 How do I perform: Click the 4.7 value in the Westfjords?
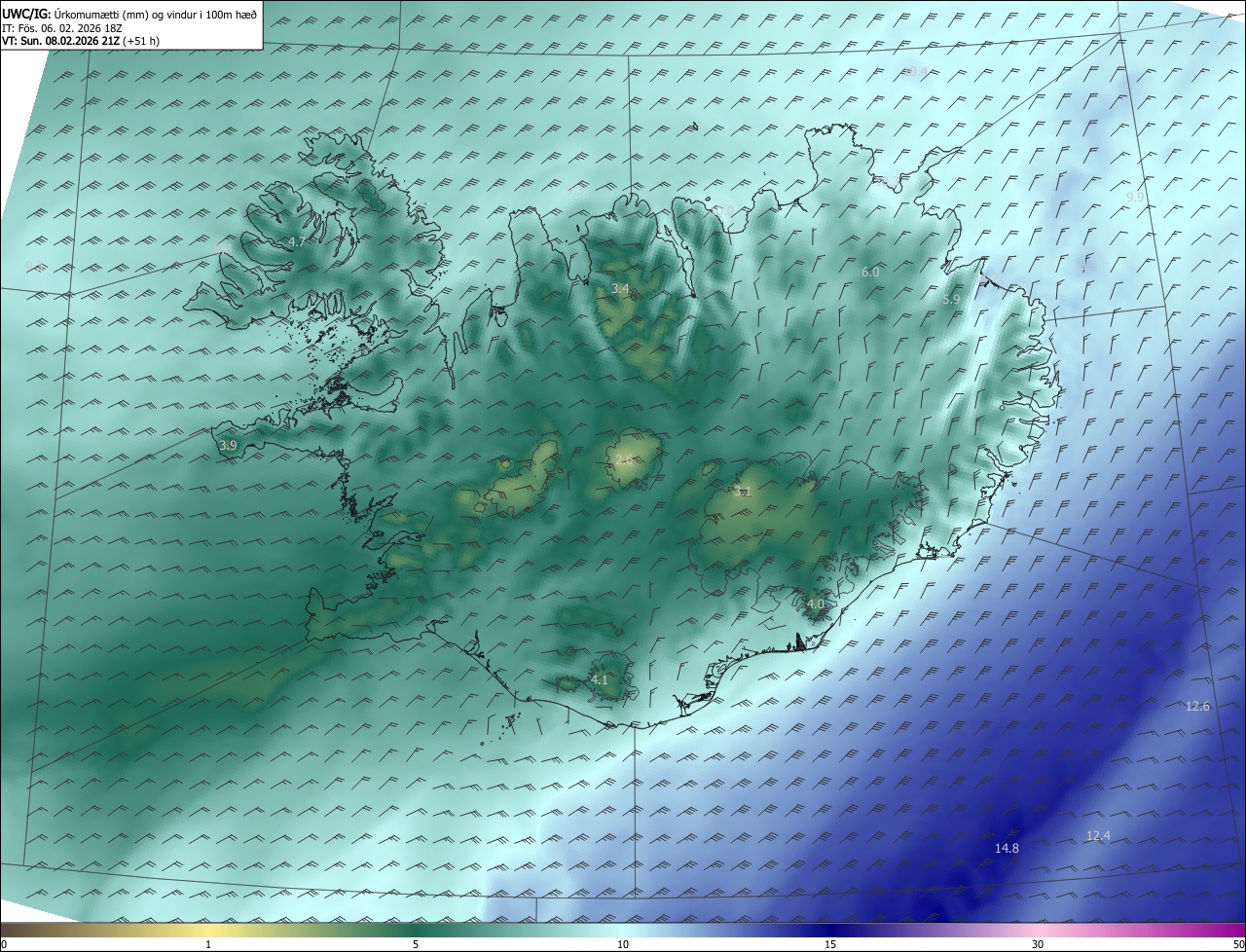298,241
